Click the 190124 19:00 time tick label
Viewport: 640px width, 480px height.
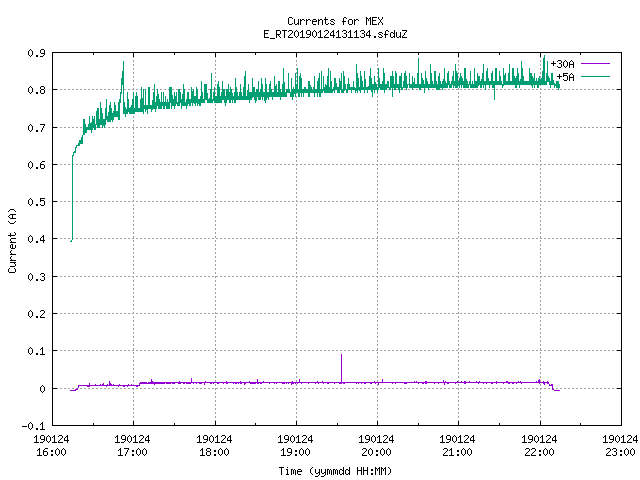(295, 446)
